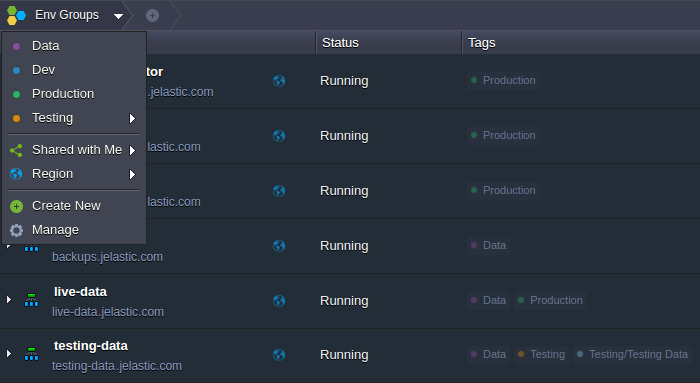Screen dimensions: 700x383
Task: Click the live-data environment topology icon
Action: pyautogui.click(x=31, y=300)
